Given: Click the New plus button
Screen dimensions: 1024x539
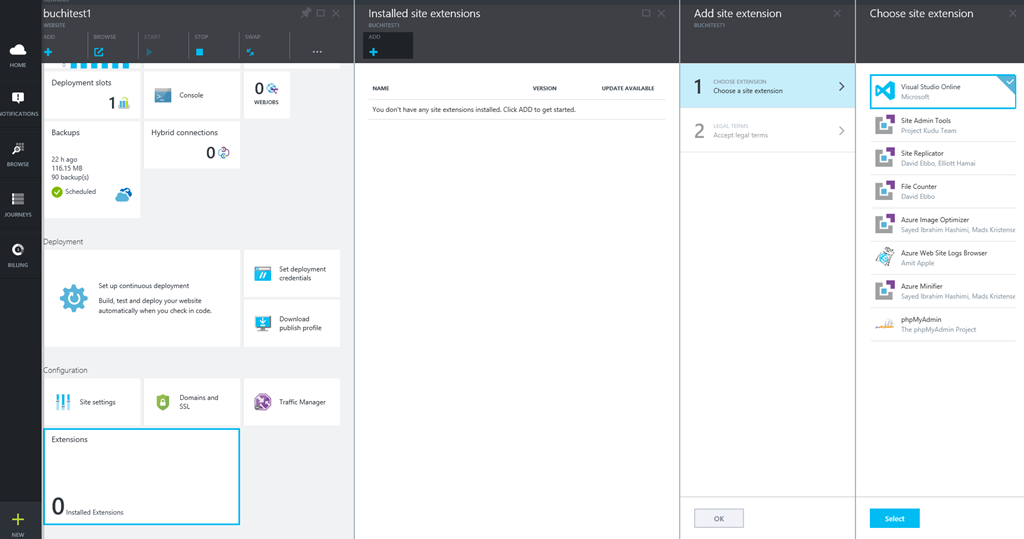Looking at the screenshot, I should [18, 521].
